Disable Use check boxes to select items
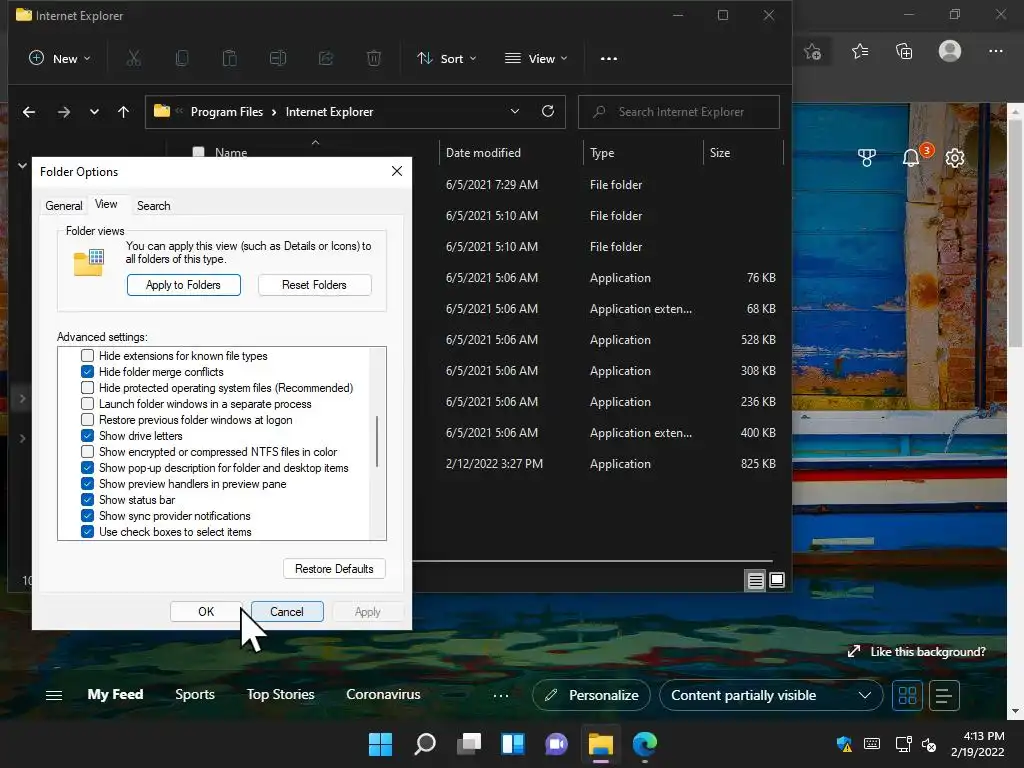Screen dimensions: 1024x768 (x=88, y=532)
